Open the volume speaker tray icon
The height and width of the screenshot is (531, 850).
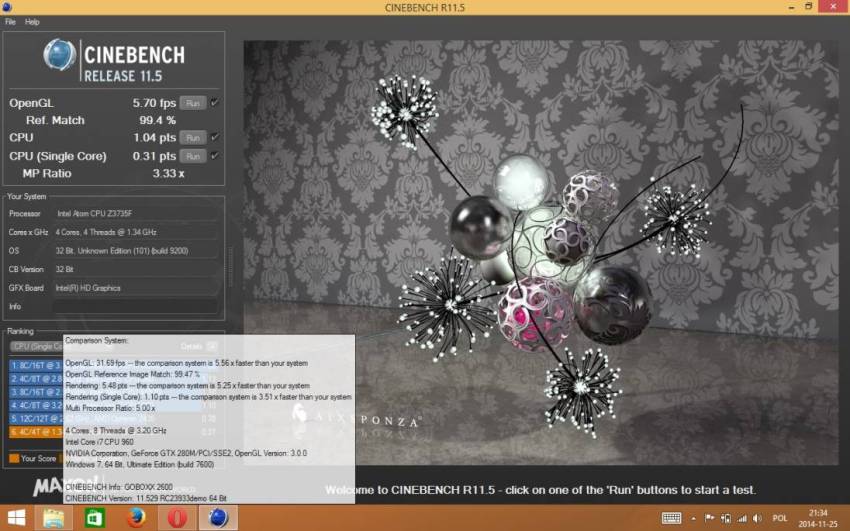[757, 518]
